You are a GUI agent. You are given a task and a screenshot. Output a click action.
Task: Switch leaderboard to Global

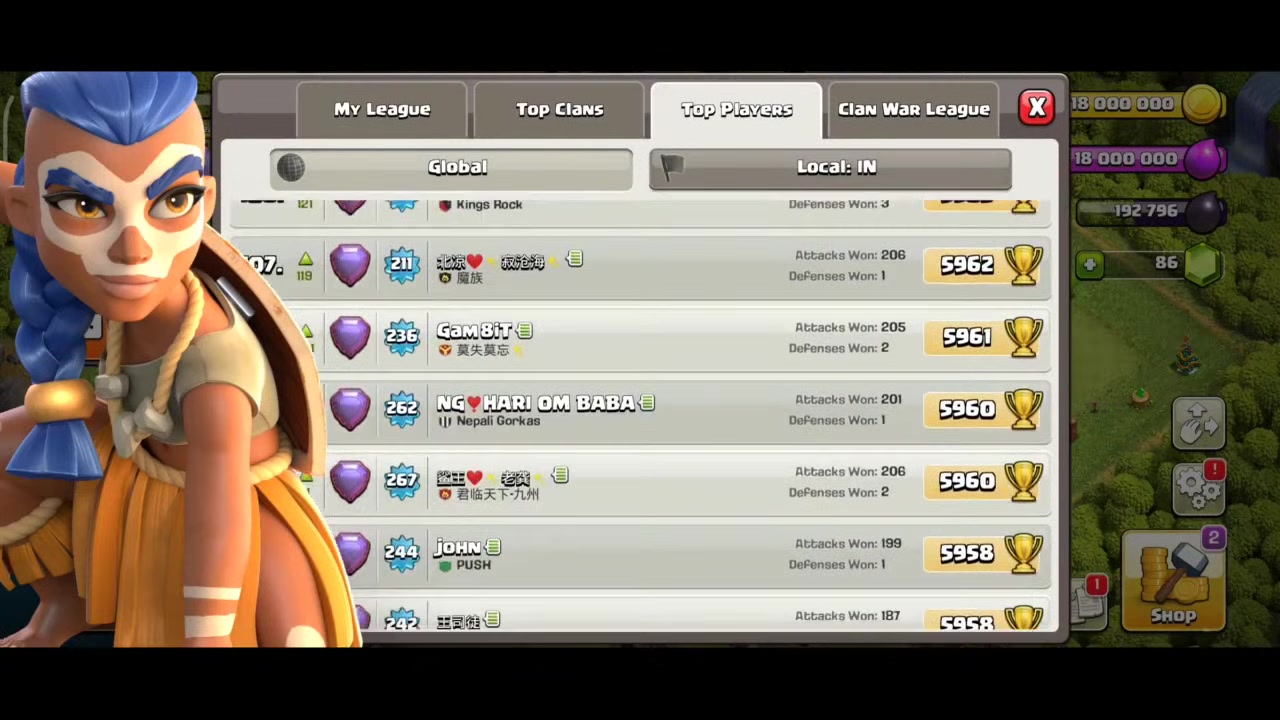(x=451, y=168)
